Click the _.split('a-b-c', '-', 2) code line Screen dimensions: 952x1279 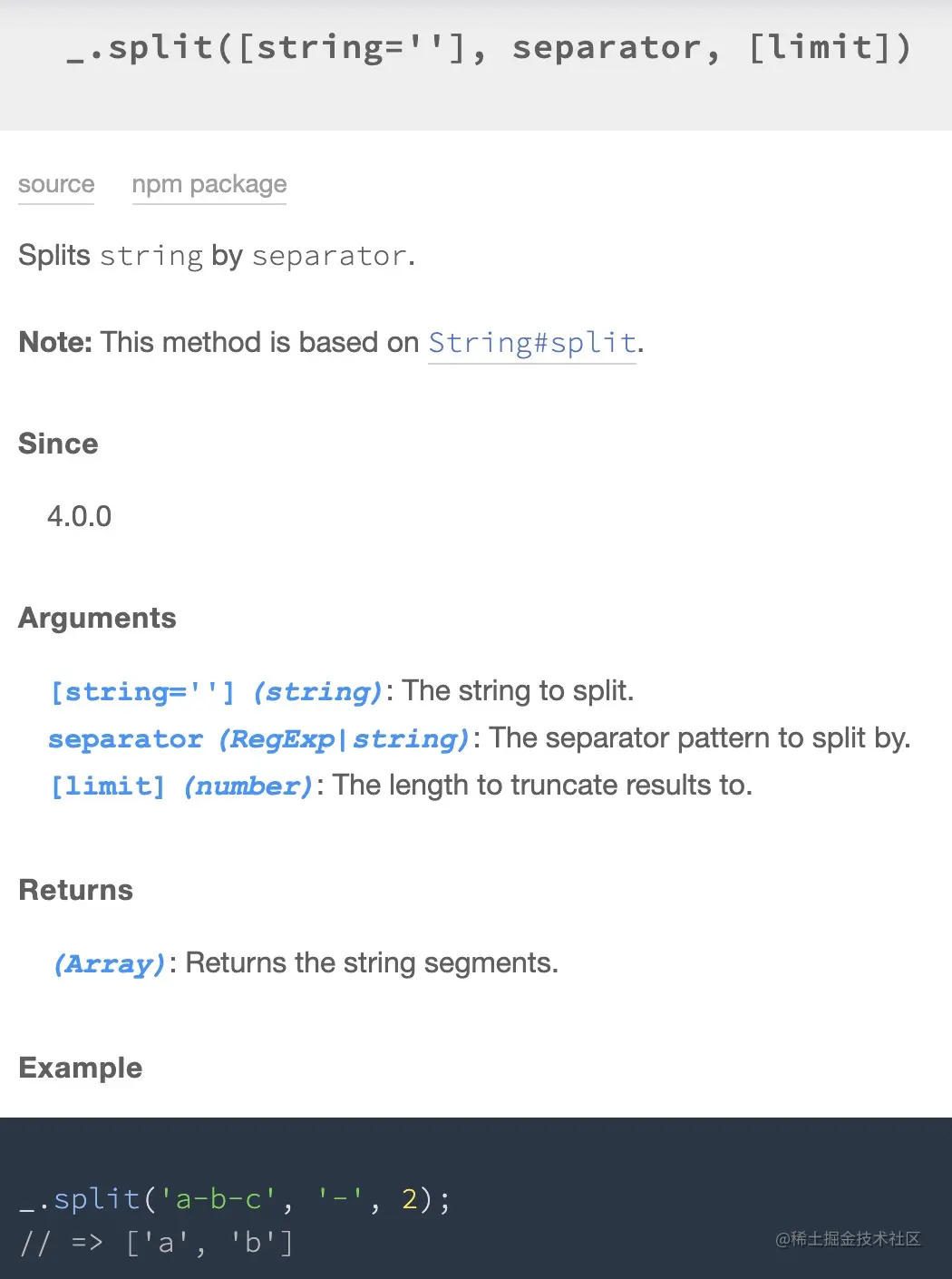coord(235,1199)
